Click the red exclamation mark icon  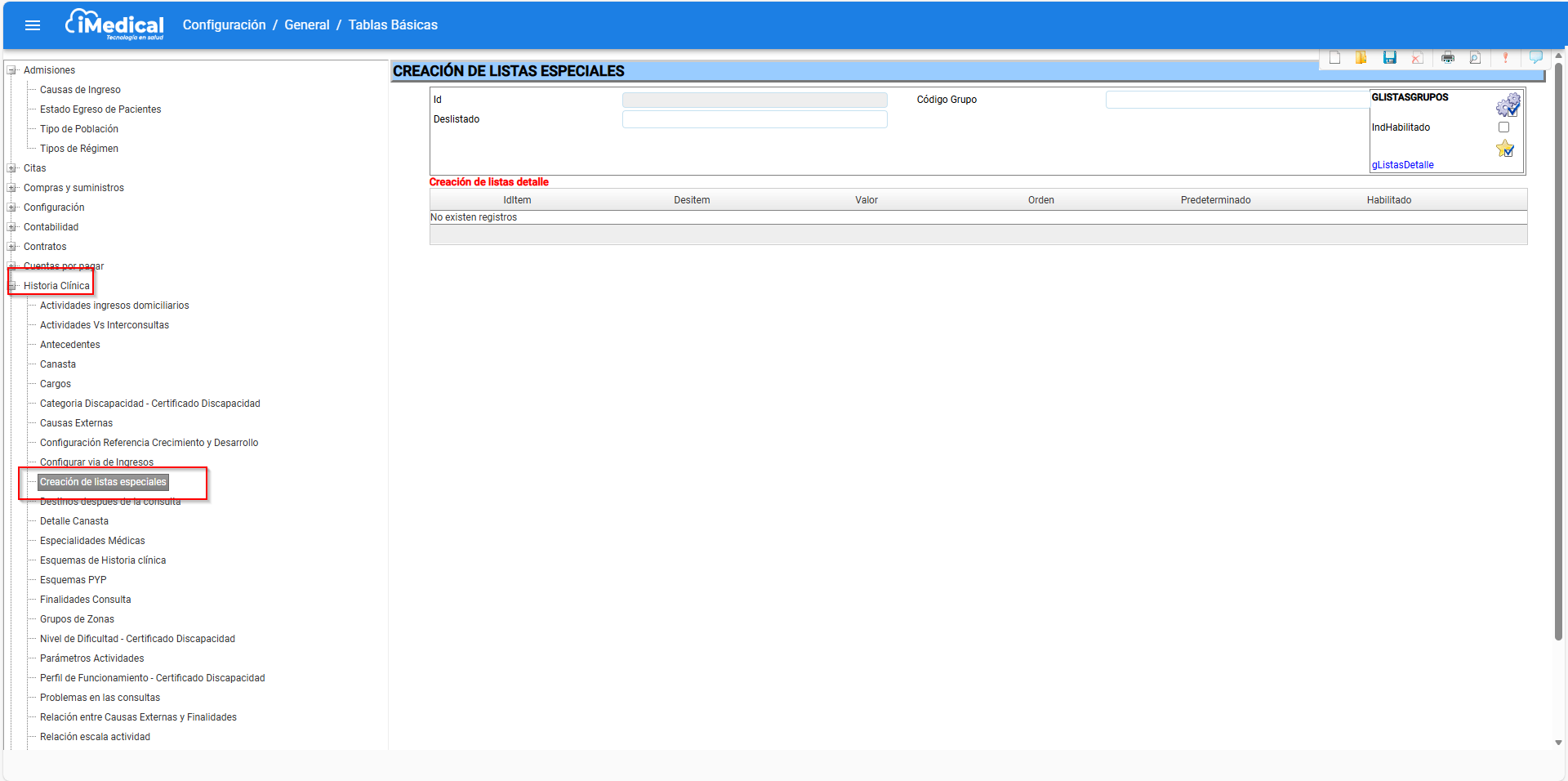(1505, 58)
